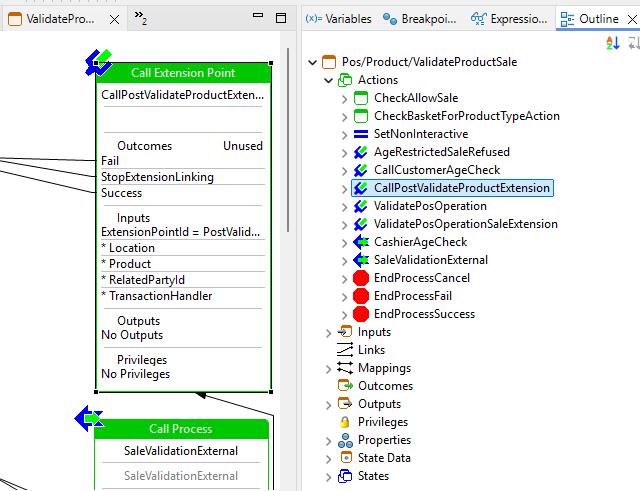Screen dimensions: 640x491
Task: Click the ValidatePosOperationSaleExtension icon
Action: click(361, 224)
